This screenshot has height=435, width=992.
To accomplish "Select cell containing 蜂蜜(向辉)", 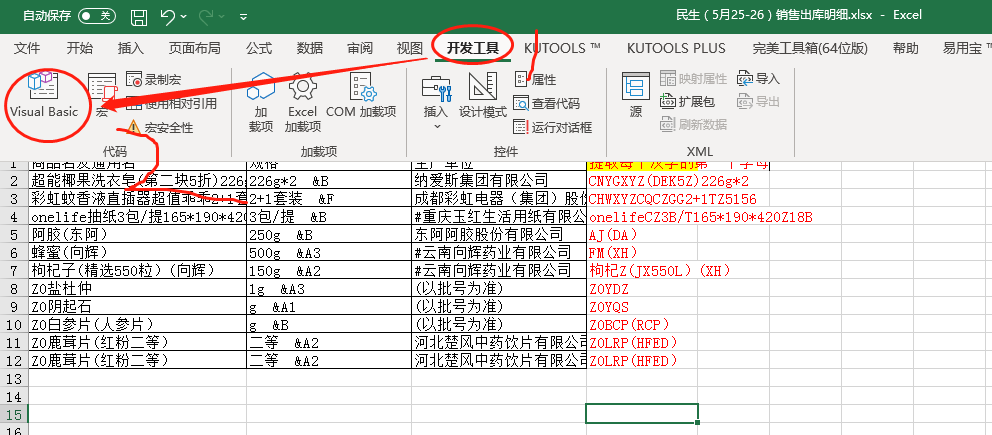I will pos(137,253).
